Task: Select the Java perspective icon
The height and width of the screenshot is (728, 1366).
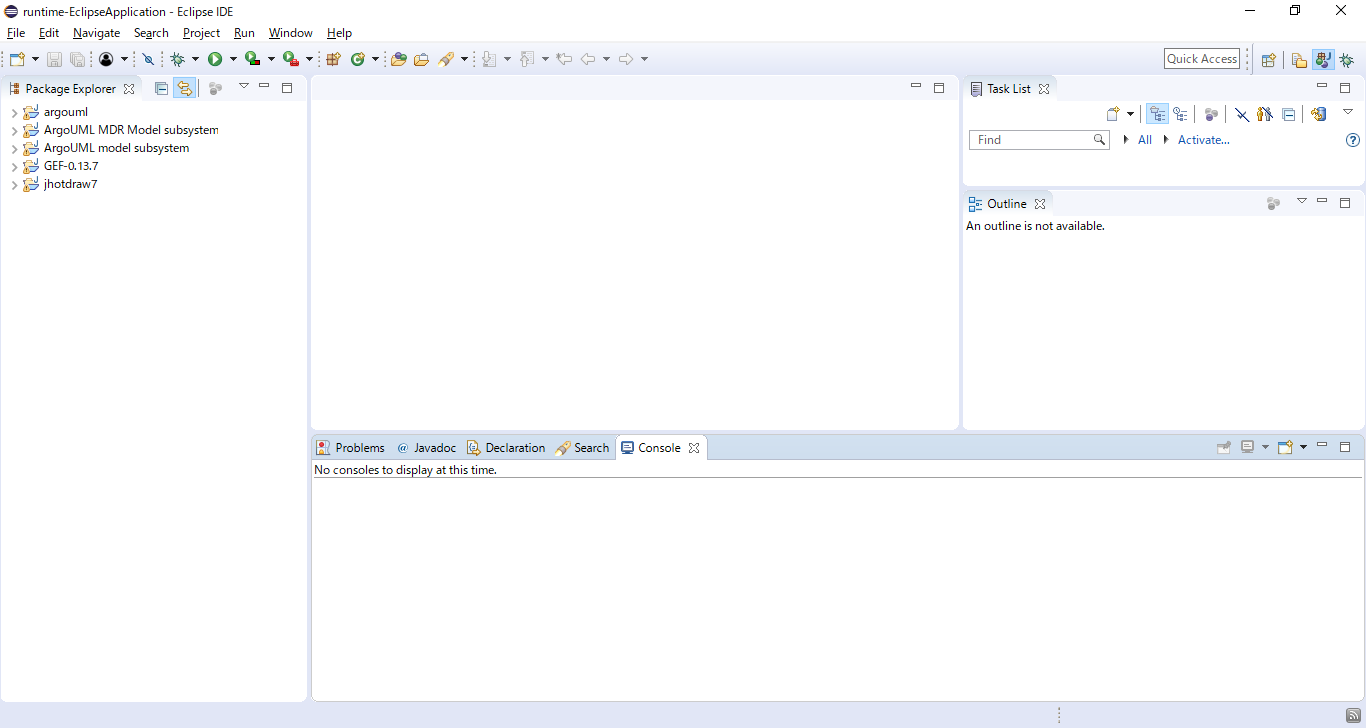Action: pos(1323,60)
